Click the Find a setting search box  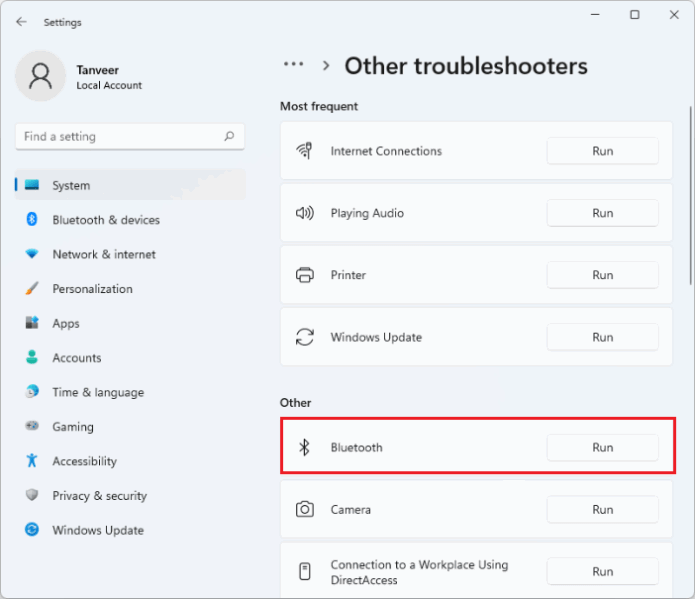[x=130, y=137]
